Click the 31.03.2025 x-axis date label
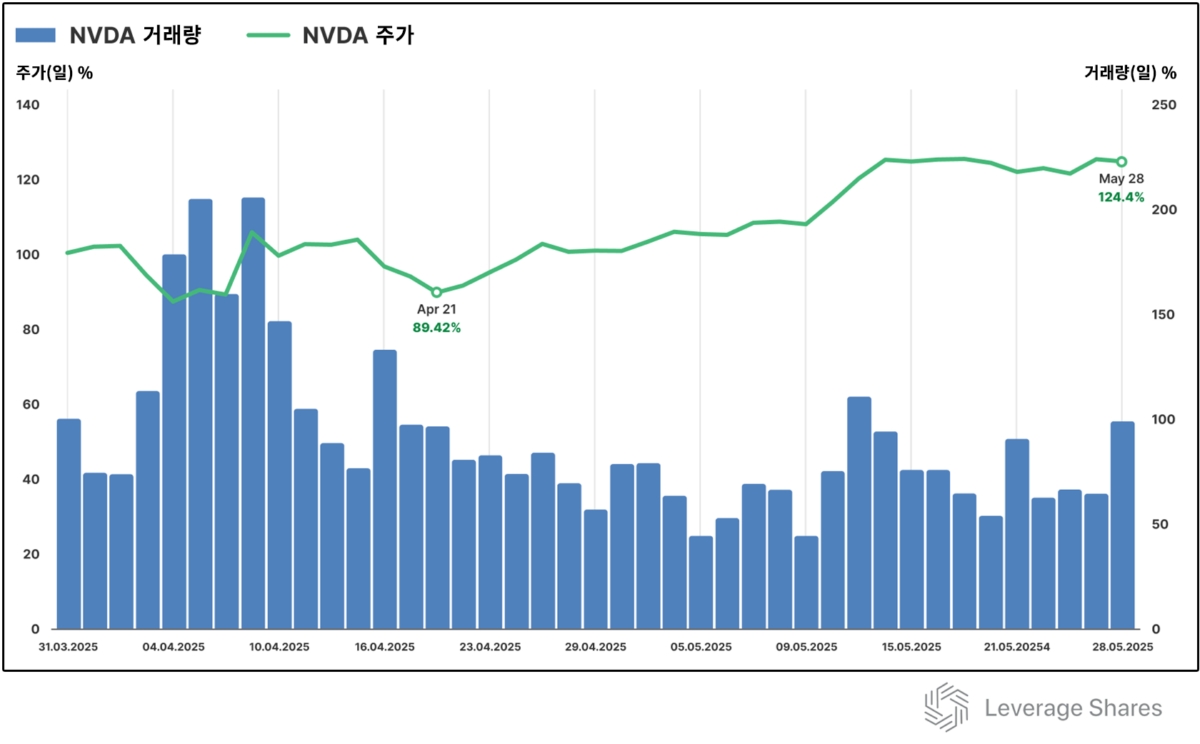1200x744 pixels. coord(68,647)
